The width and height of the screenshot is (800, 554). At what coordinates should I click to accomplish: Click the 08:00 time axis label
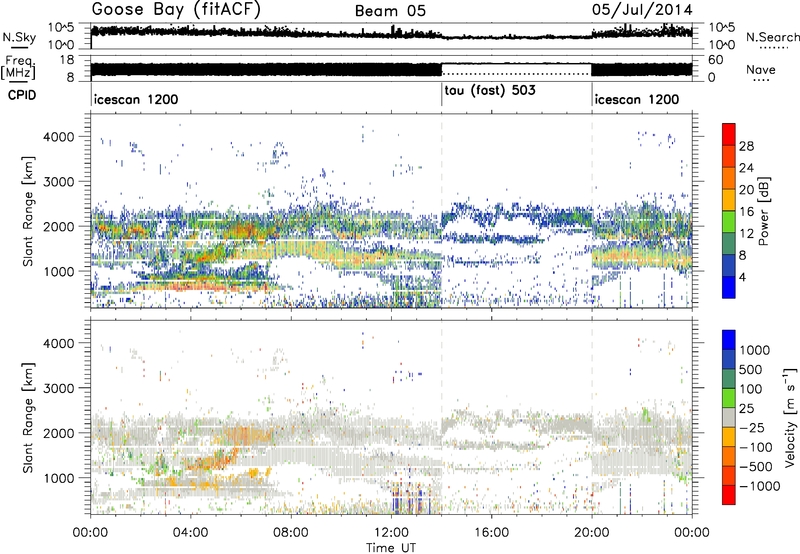[x=290, y=533]
